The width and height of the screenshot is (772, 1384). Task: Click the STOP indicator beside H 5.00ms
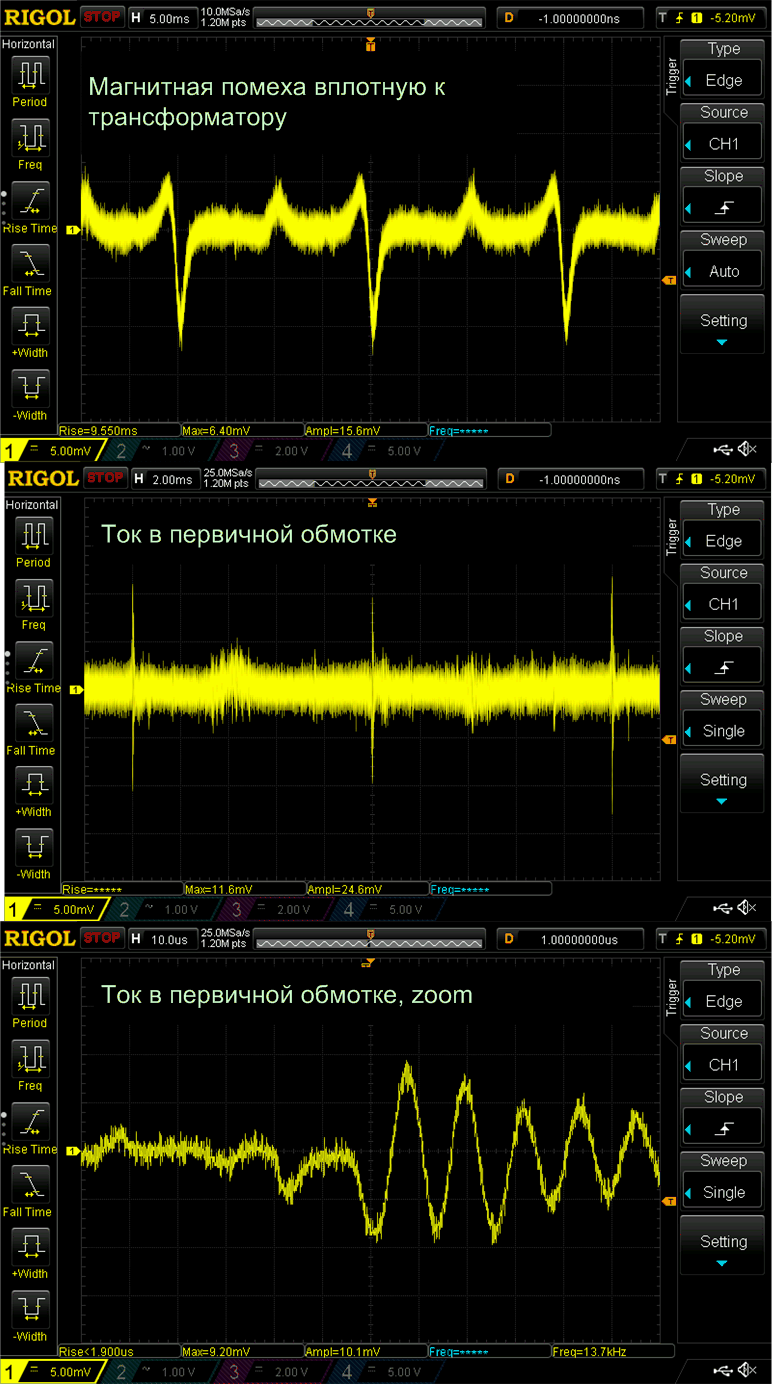click(103, 17)
